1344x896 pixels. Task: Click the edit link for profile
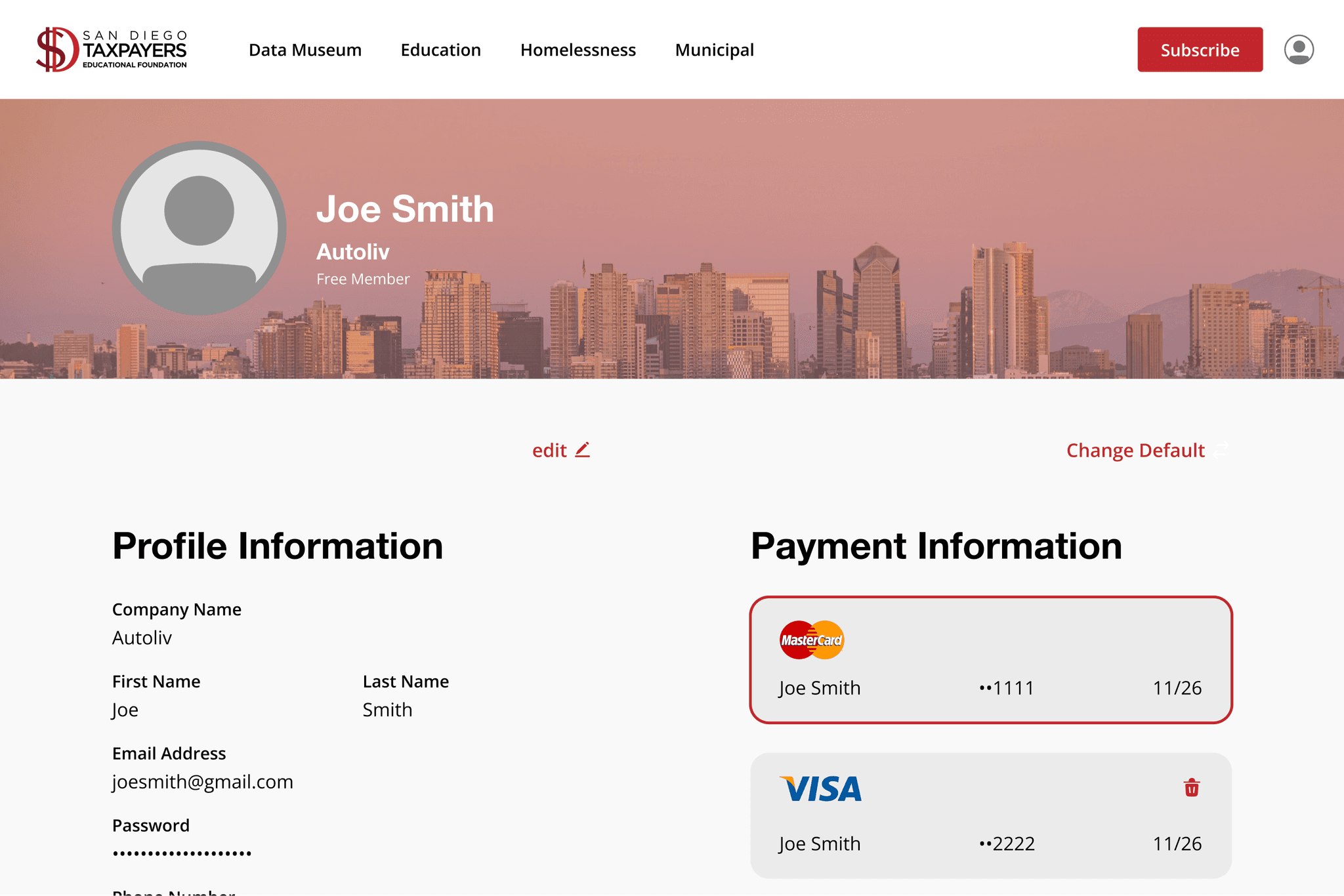[549, 451]
